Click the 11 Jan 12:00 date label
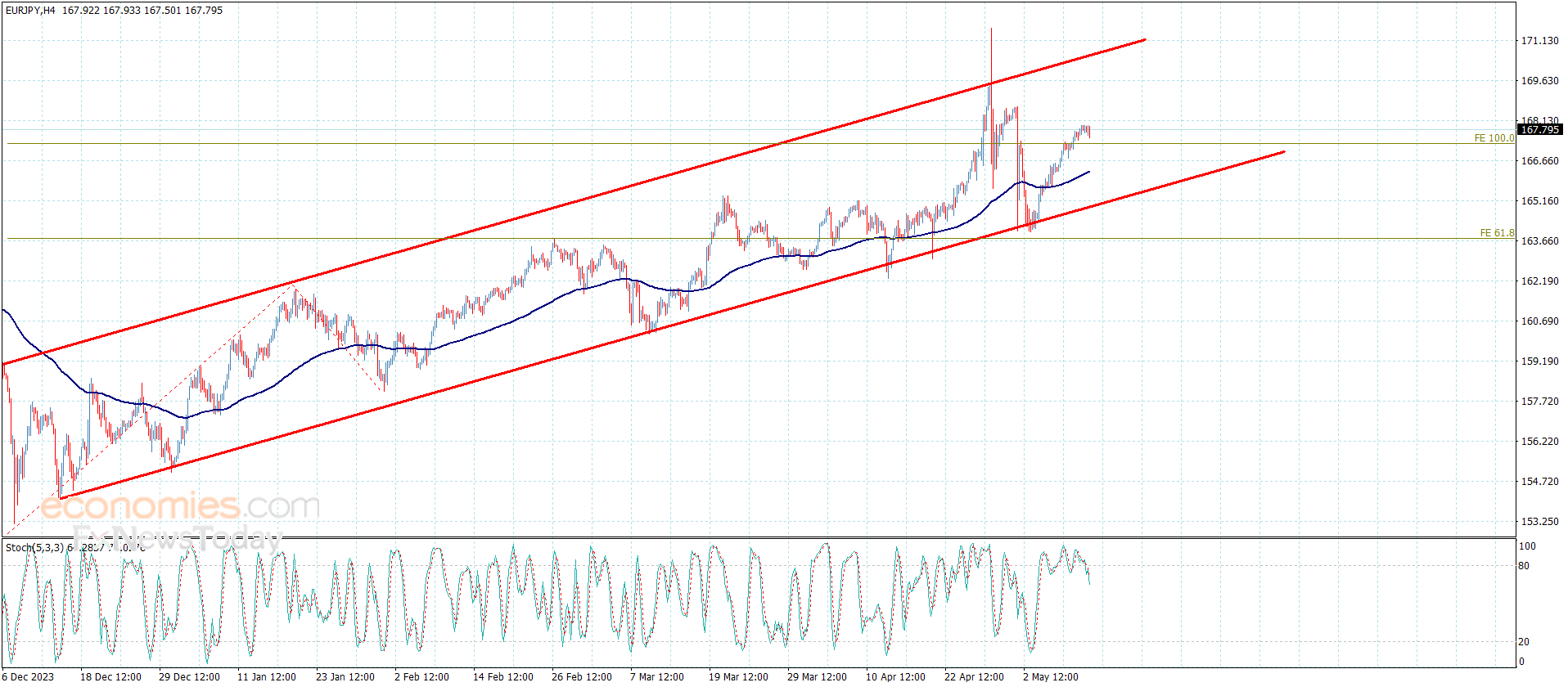 coord(267,677)
